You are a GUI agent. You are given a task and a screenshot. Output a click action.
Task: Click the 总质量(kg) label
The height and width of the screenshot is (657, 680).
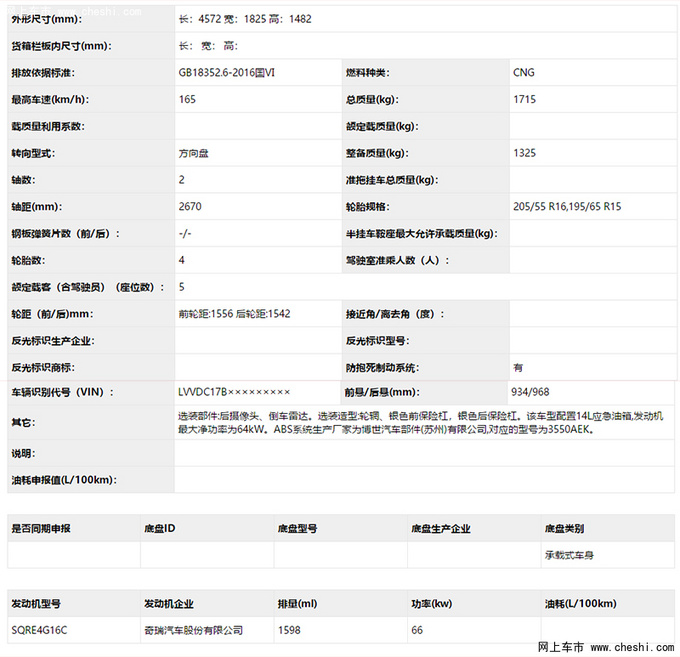coord(372,100)
